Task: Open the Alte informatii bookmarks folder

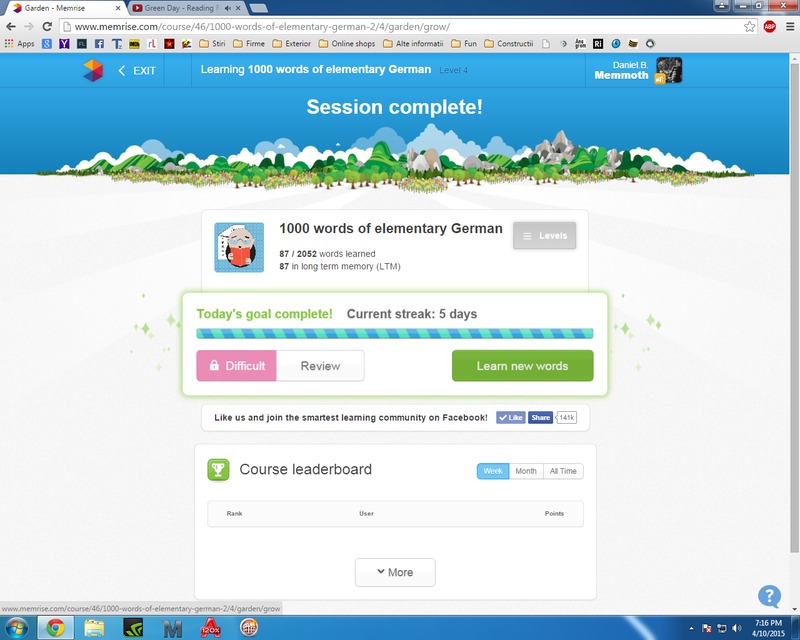Action: point(413,43)
